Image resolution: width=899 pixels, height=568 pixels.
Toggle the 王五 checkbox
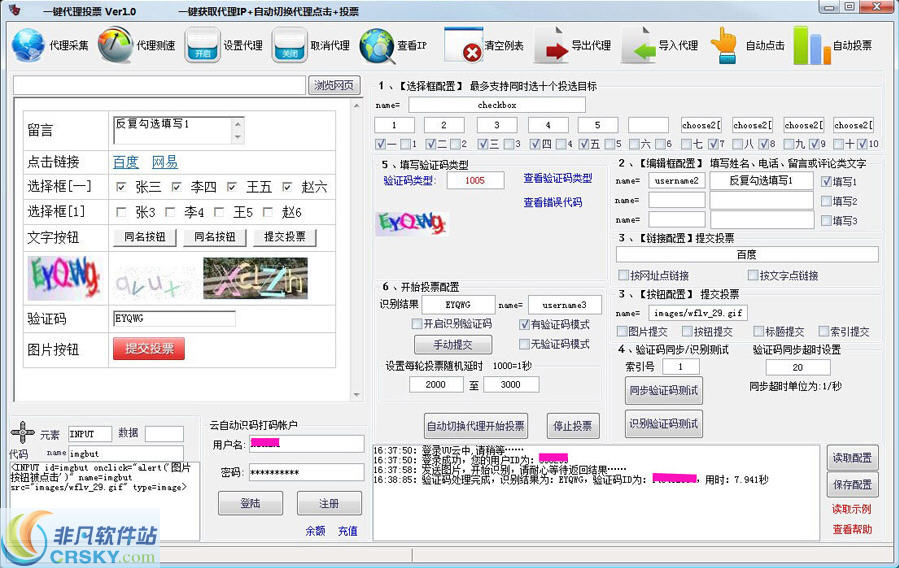coord(232,187)
